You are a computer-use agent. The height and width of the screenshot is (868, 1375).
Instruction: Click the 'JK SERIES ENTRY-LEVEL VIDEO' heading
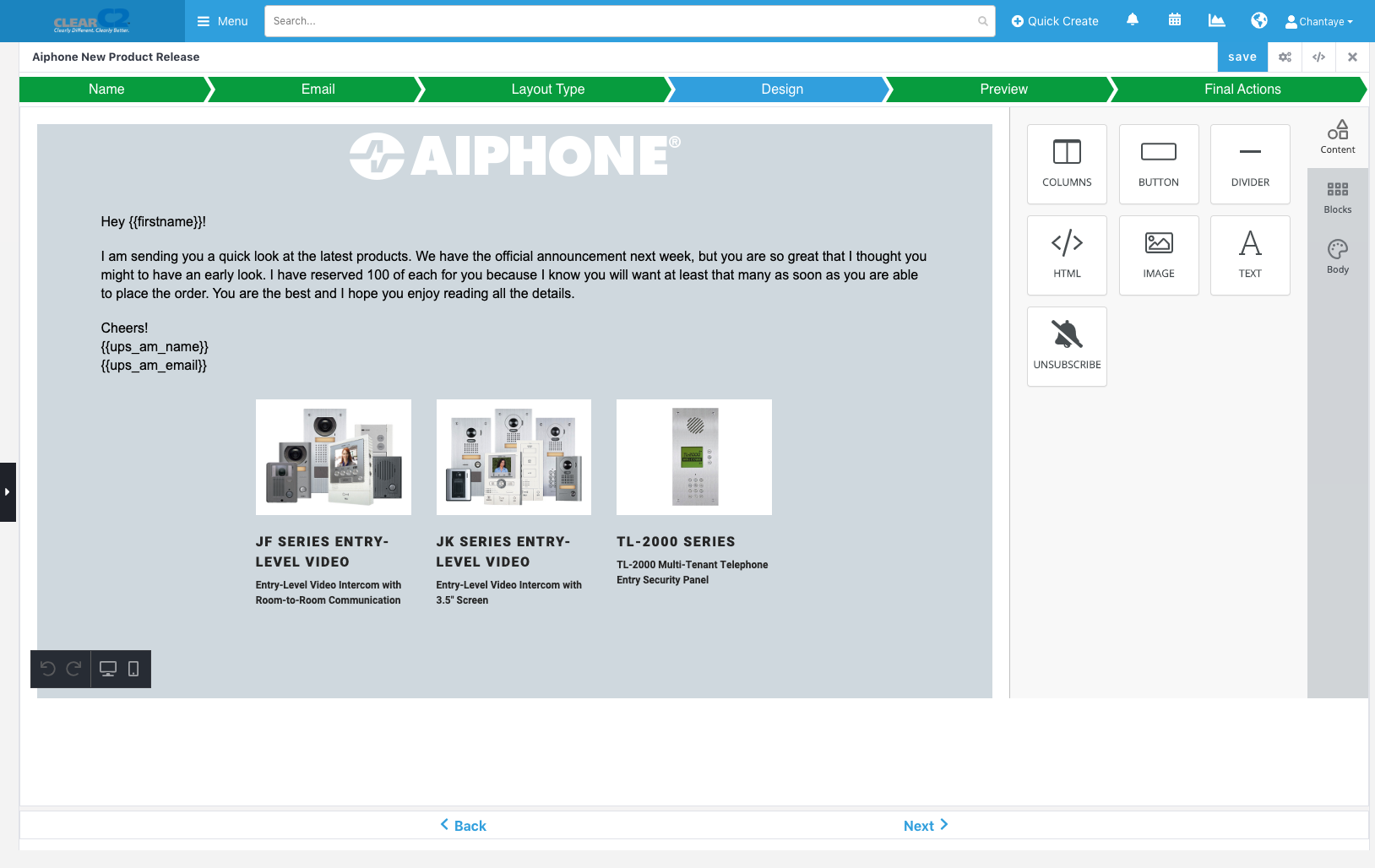(503, 551)
